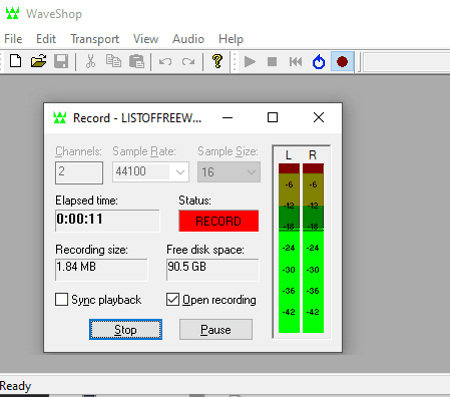Click the right channel R level meter

tap(313, 248)
